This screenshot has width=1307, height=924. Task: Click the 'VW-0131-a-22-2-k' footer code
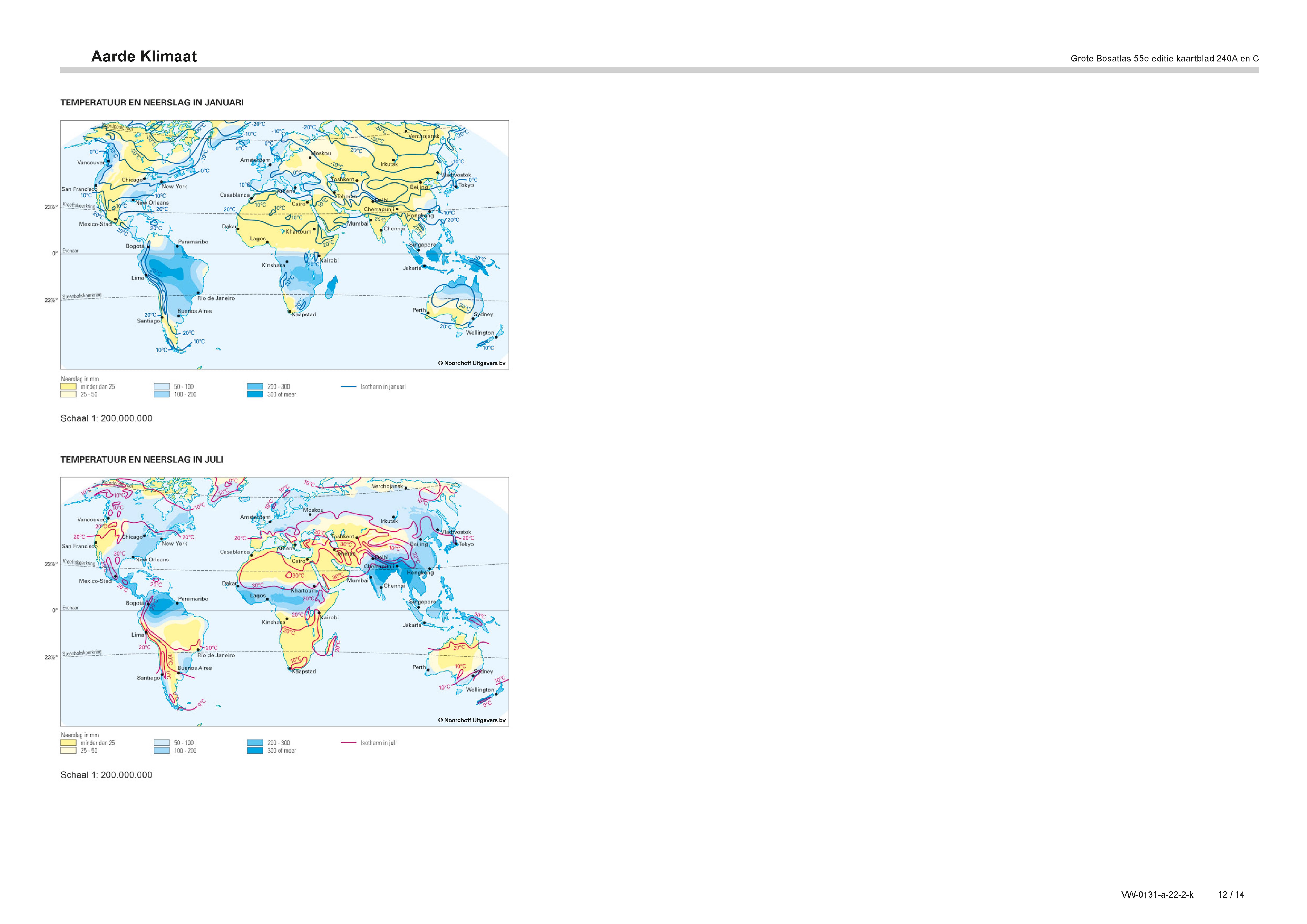click(1157, 894)
